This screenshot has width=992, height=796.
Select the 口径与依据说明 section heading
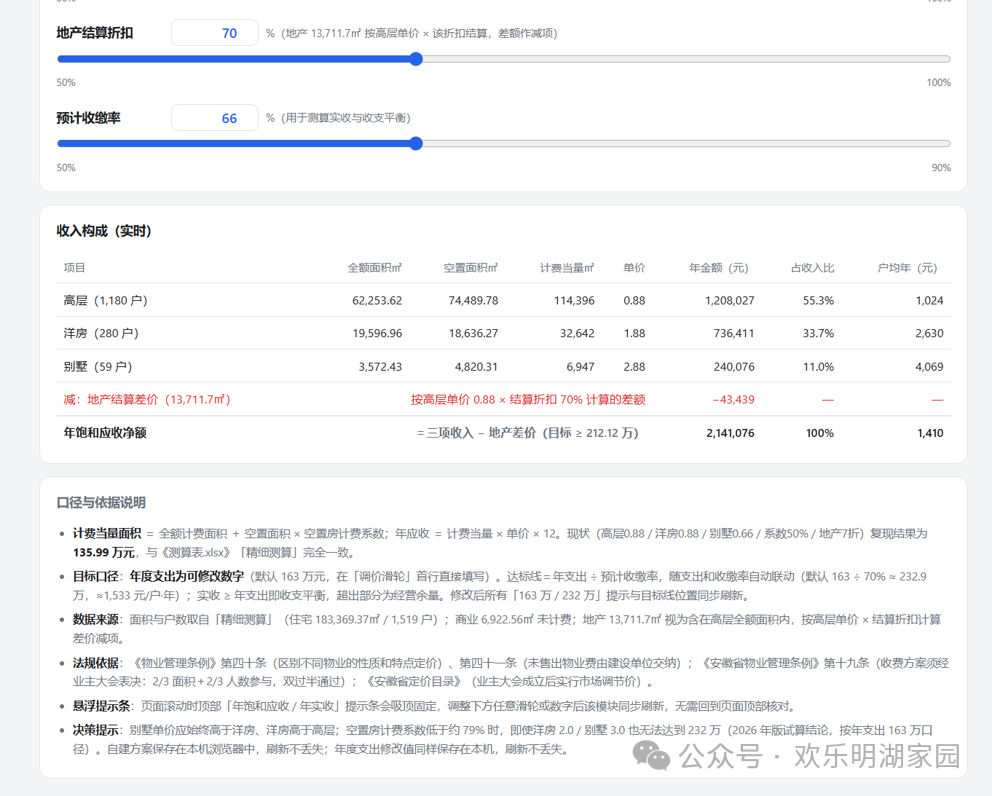(x=101, y=503)
